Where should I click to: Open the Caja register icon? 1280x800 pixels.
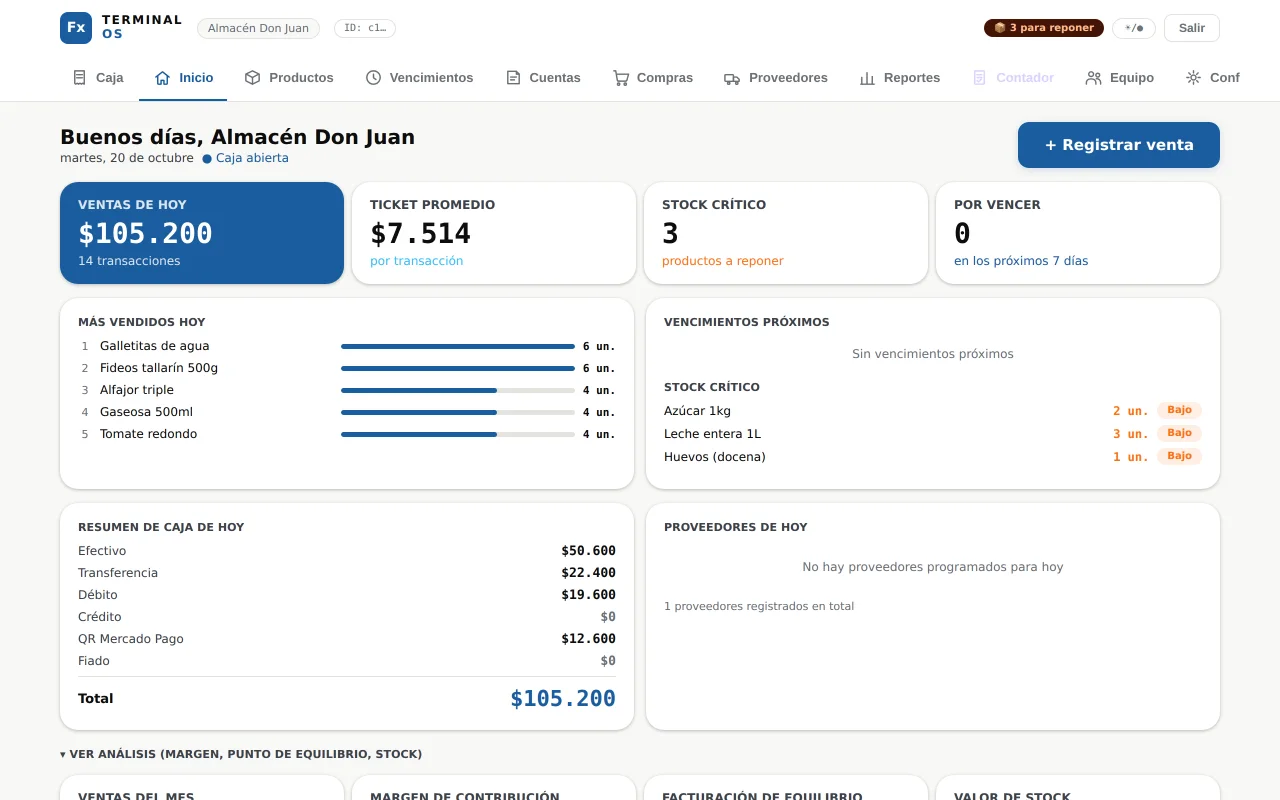pos(80,77)
